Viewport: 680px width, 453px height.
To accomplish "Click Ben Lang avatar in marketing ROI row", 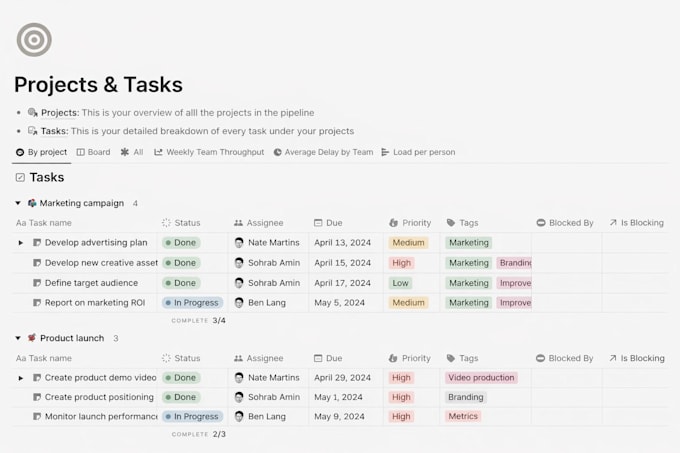I will (239, 303).
